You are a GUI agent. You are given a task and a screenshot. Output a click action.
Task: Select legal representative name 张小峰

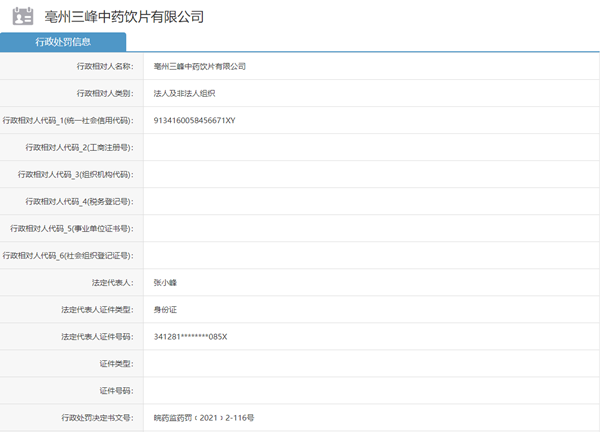click(x=164, y=282)
